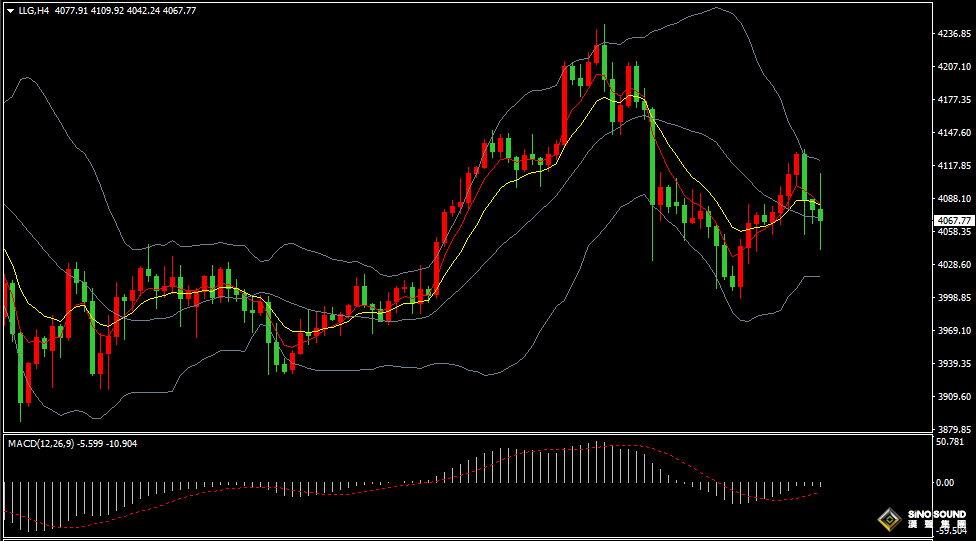Click the latest candlestick at chart's right edge
Image resolution: width=976 pixels, height=541 pixels.
(821, 212)
